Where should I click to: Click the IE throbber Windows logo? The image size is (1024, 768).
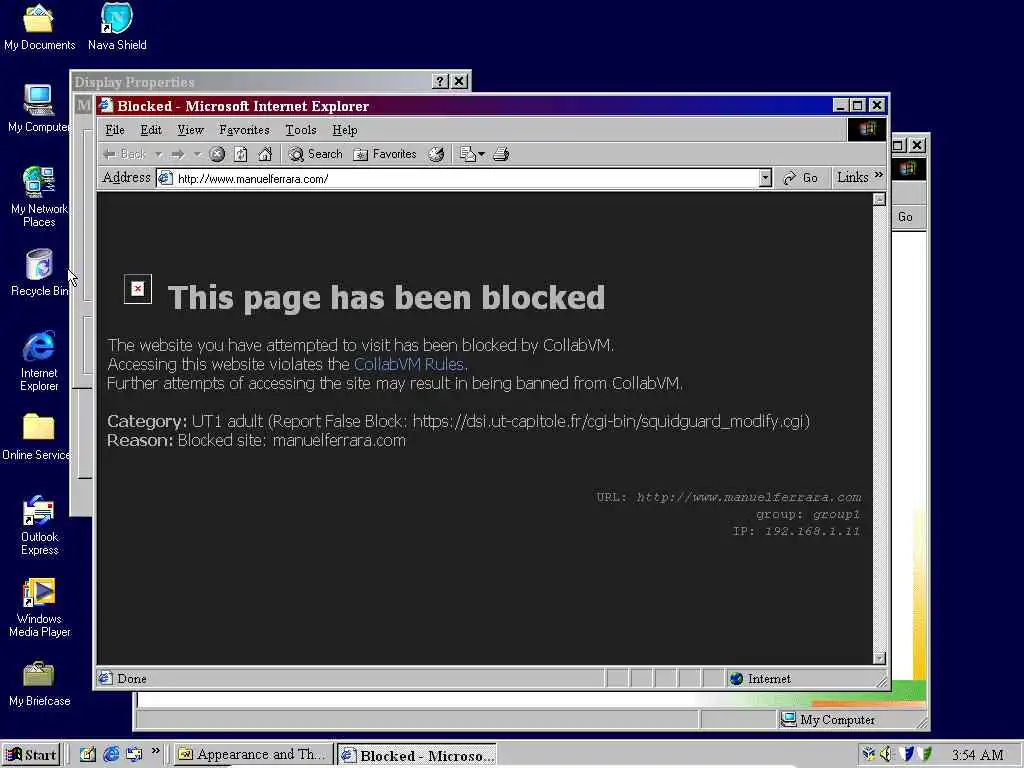pos(867,129)
